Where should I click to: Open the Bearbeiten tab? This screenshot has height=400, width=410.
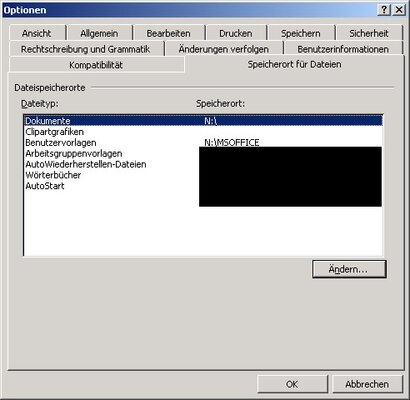click(168, 33)
